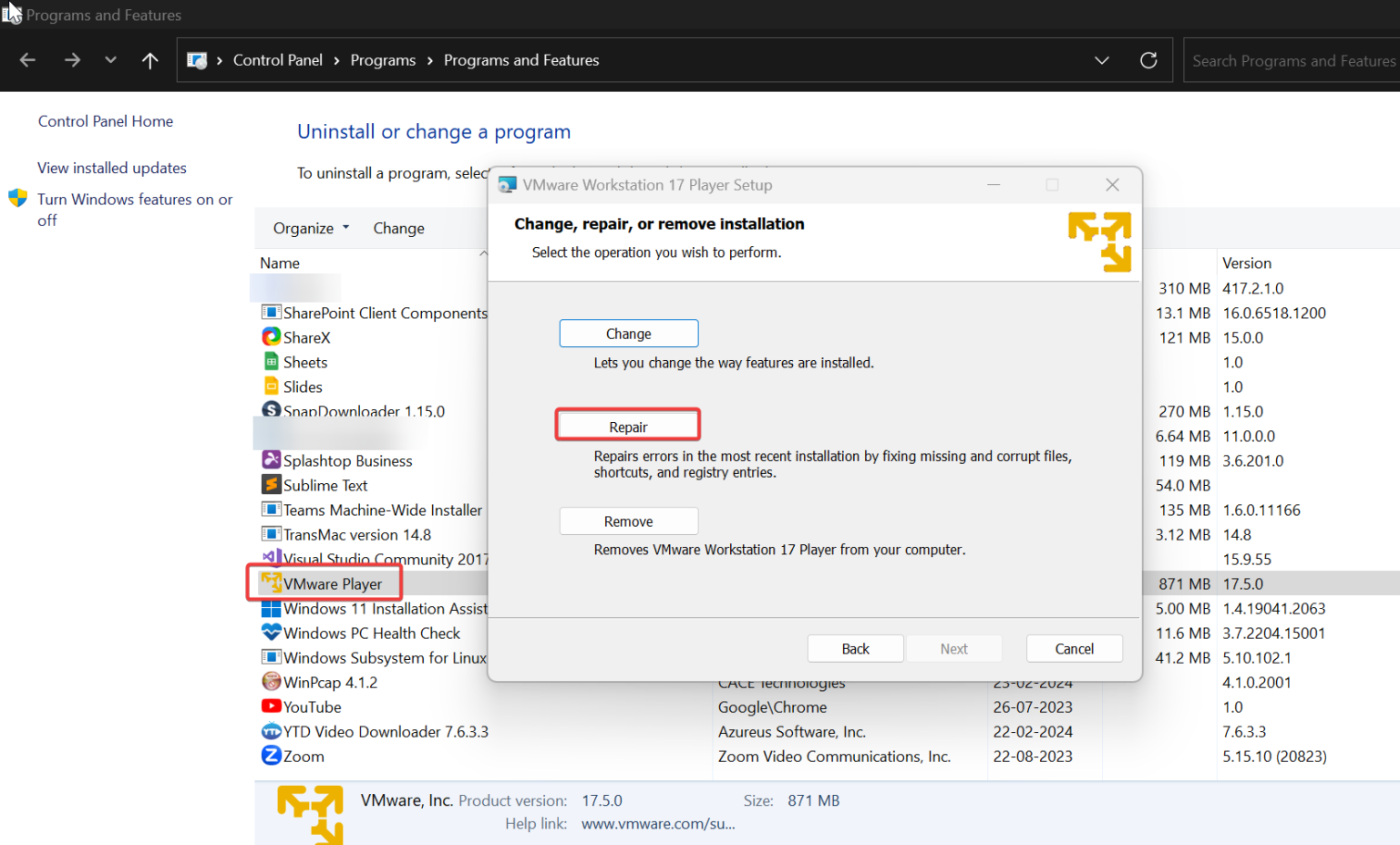This screenshot has height=845, width=1400.
Task: Select the Teams Machine-Wide Installer icon
Action: click(x=271, y=510)
